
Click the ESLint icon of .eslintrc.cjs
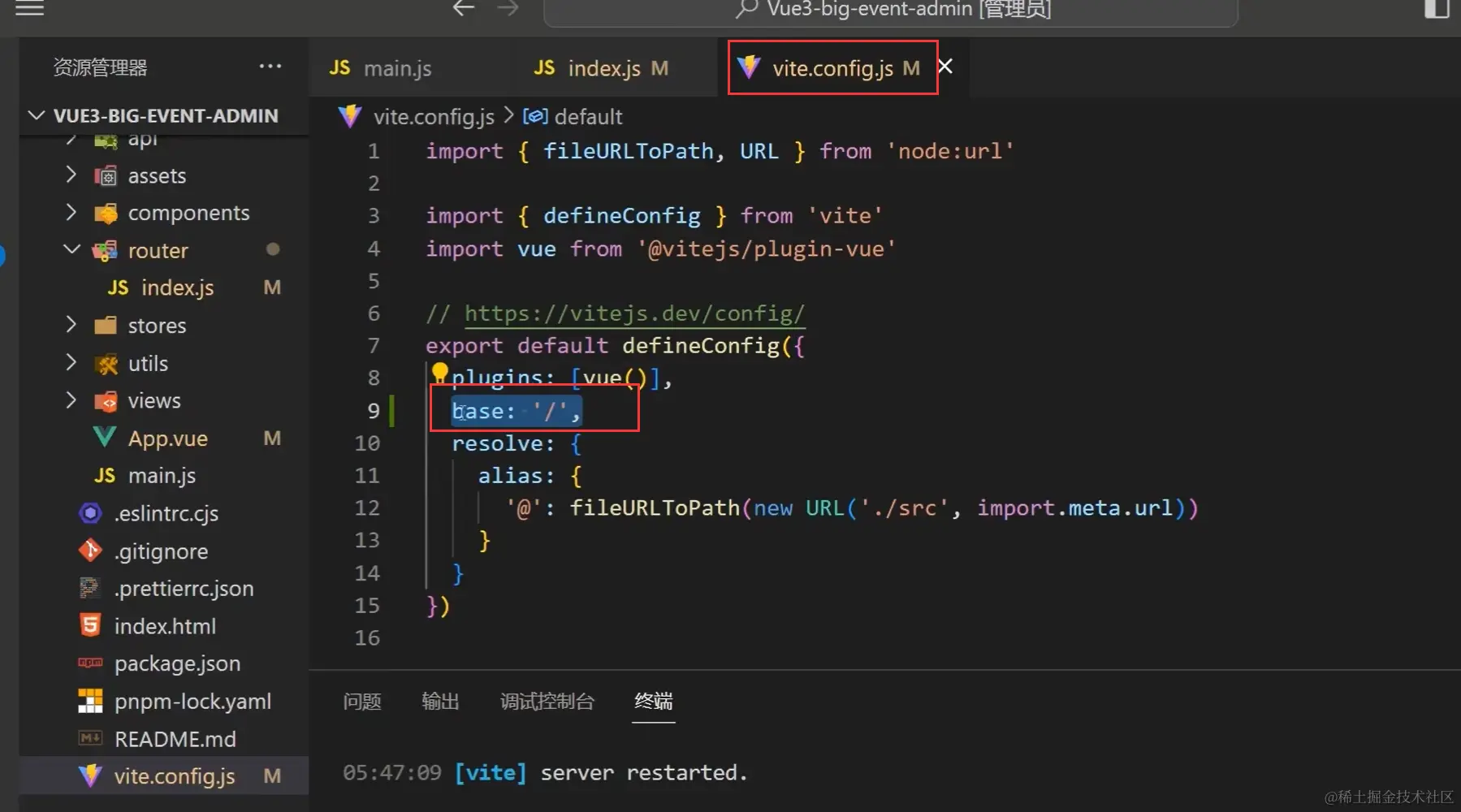click(x=90, y=513)
